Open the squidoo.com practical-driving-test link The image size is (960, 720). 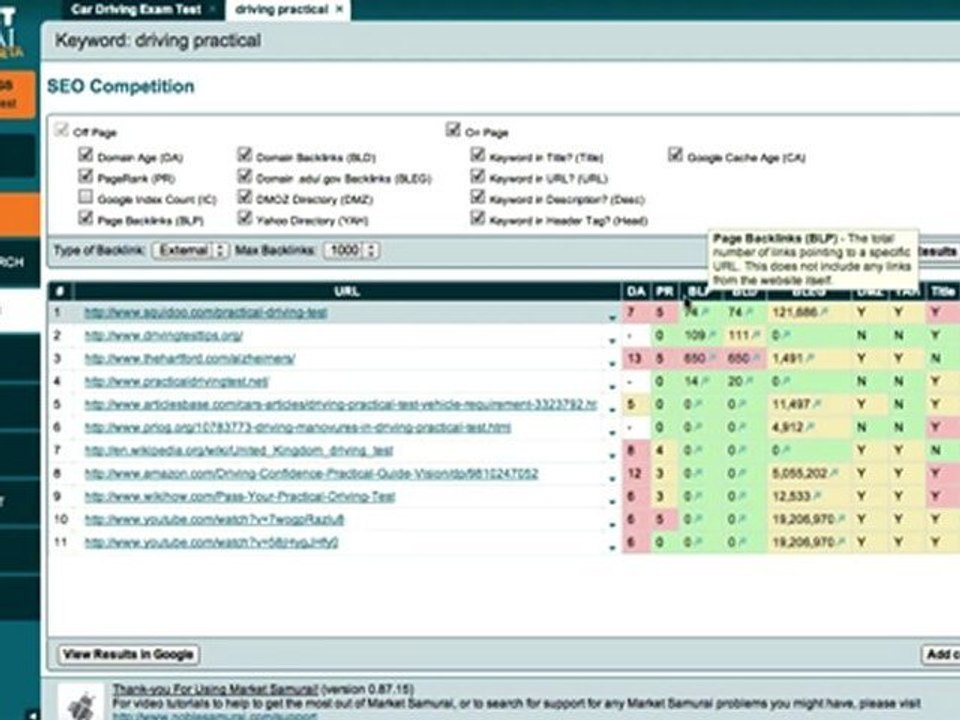pyautogui.click(x=205, y=312)
